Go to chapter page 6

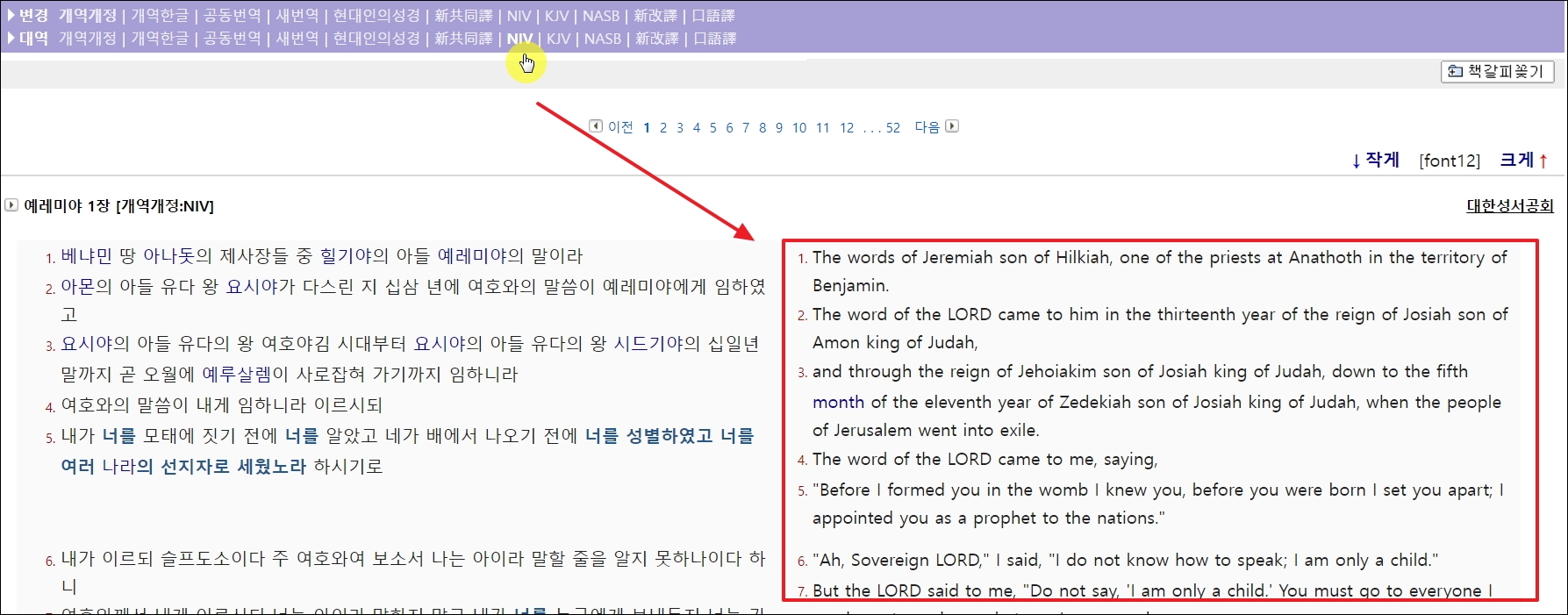pyautogui.click(x=729, y=128)
